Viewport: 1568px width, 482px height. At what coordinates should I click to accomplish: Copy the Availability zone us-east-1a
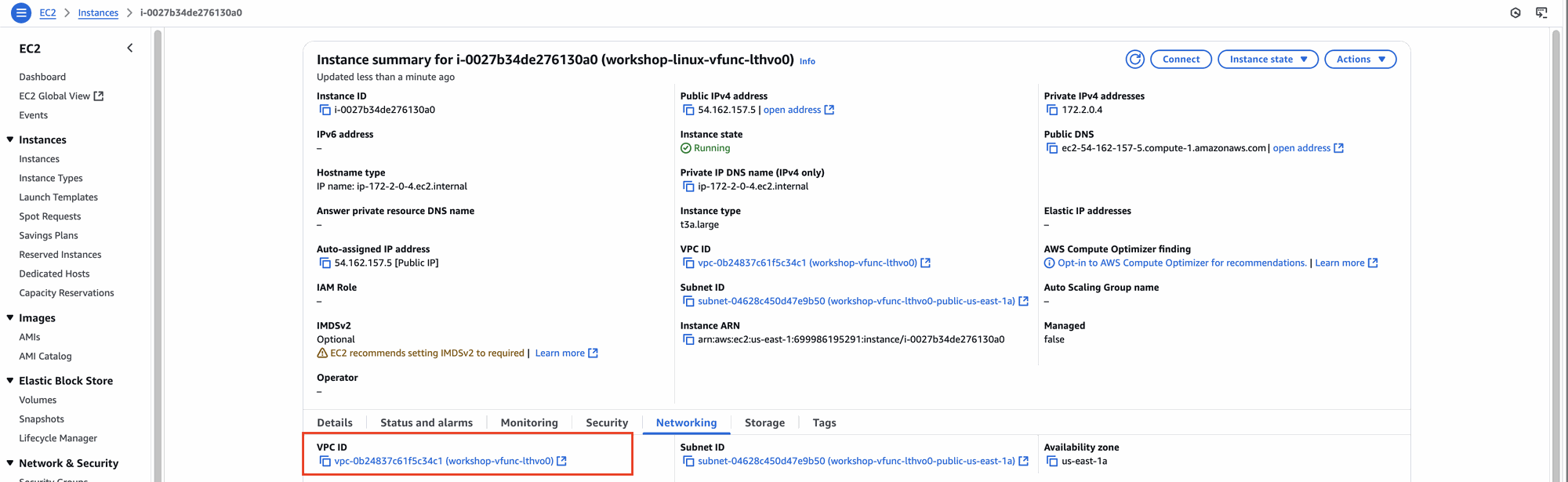pos(1052,462)
